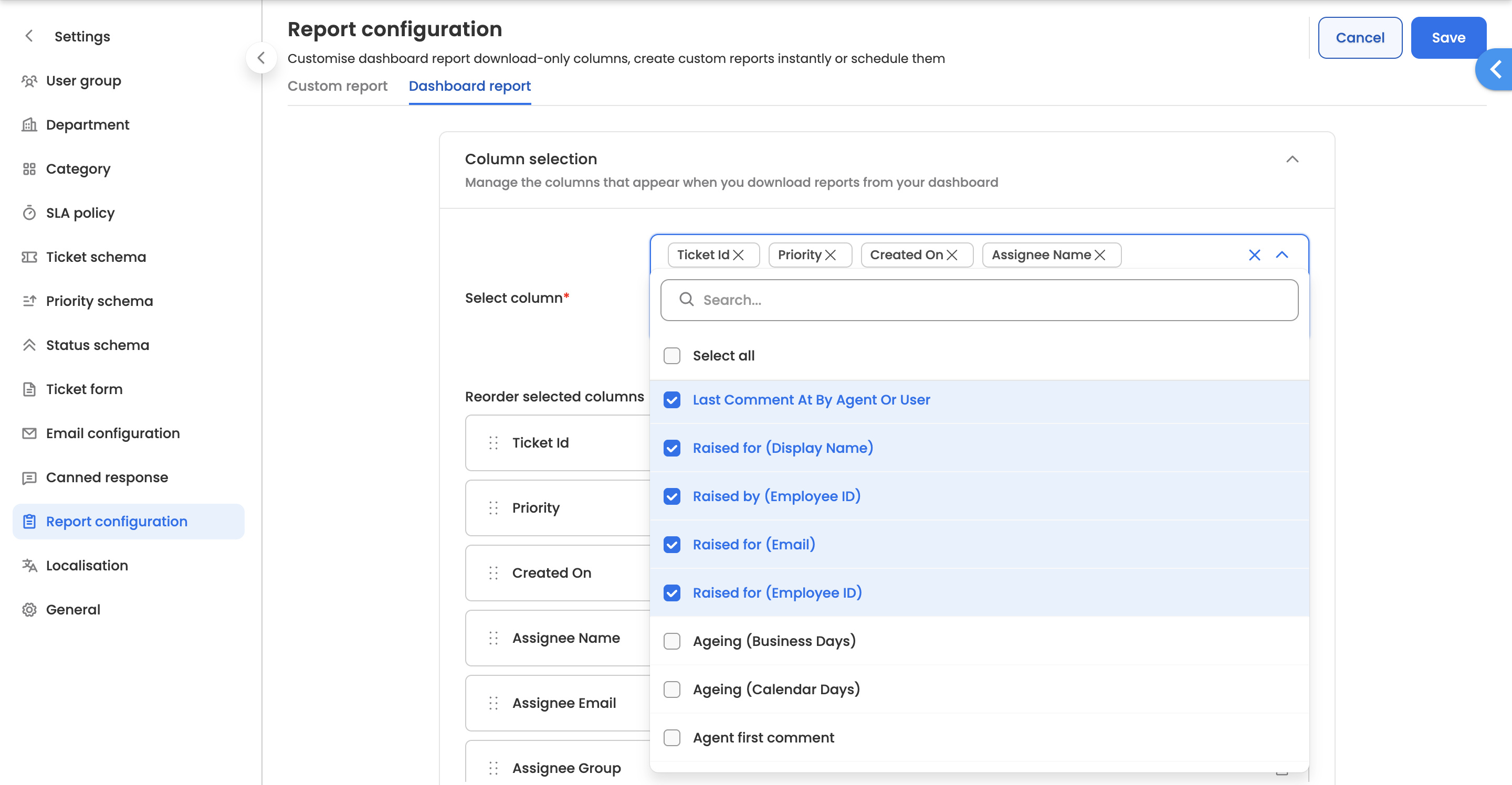This screenshot has height=785, width=1512.
Task: Click the drag handle on the Priority row
Action: pos(493,507)
